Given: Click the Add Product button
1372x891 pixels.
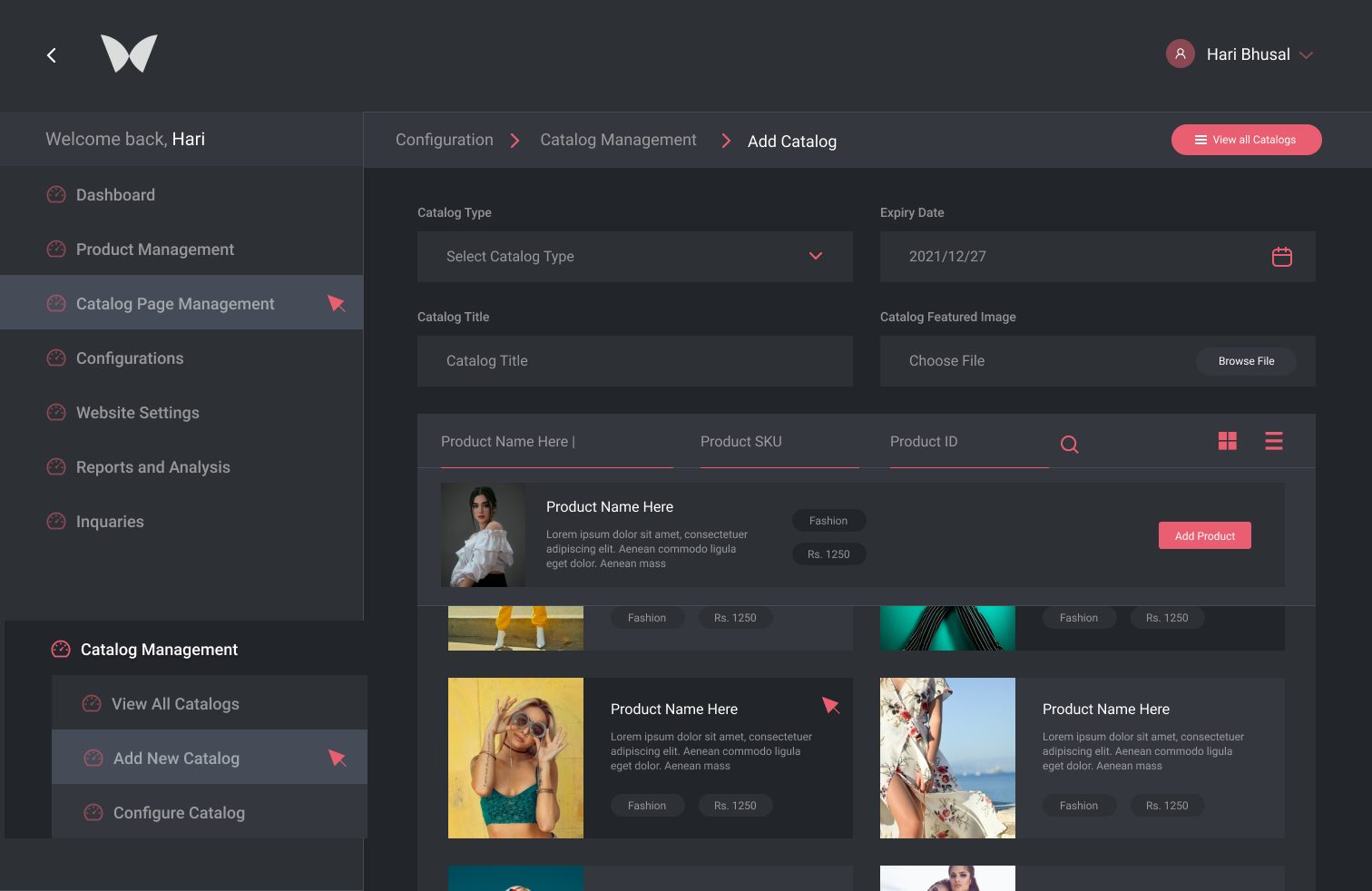Looking at the screenshot, I should click(x=1204, y=535).
